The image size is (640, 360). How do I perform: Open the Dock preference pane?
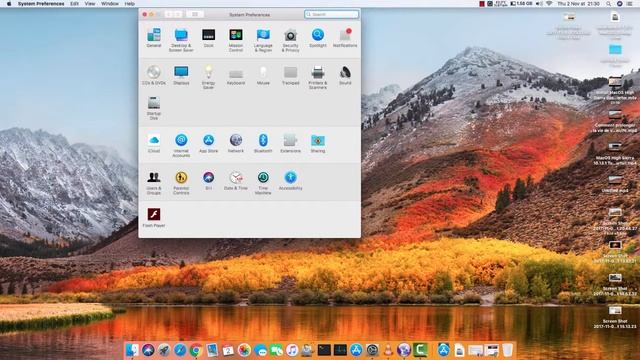(209, 38)
